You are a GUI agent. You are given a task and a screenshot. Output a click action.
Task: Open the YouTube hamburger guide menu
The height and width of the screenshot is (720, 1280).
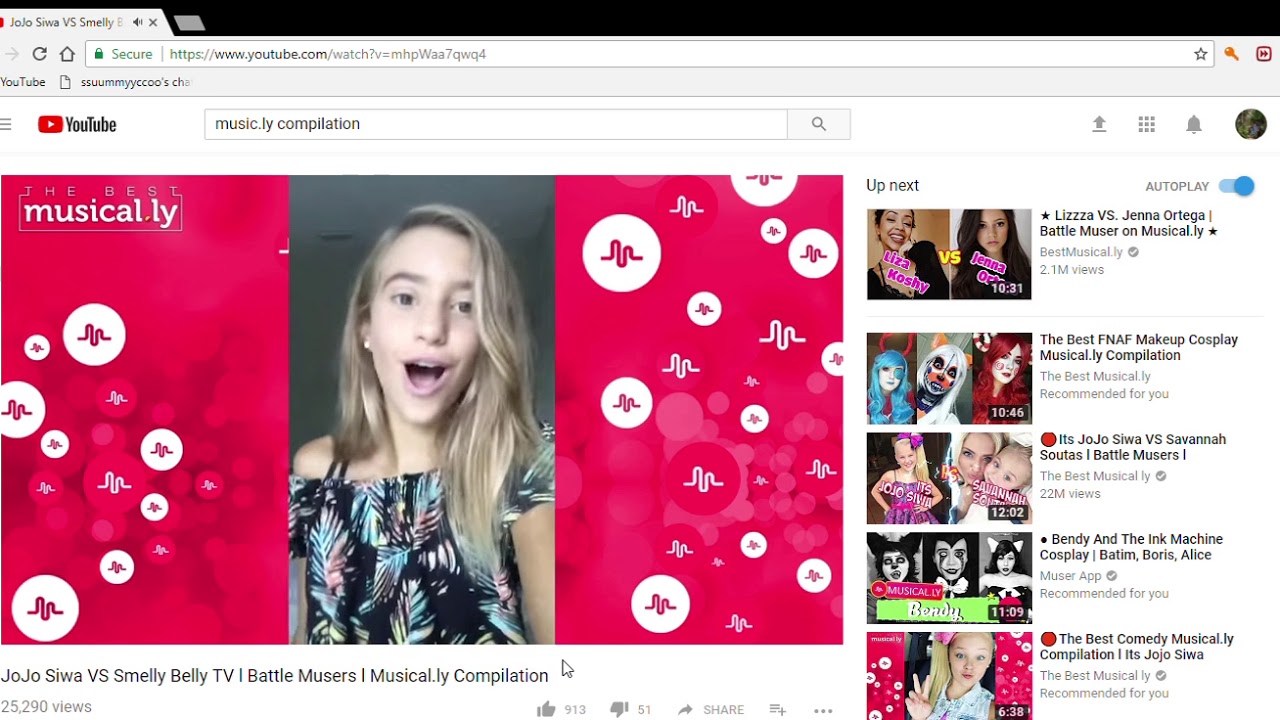(x=6, y=124)
